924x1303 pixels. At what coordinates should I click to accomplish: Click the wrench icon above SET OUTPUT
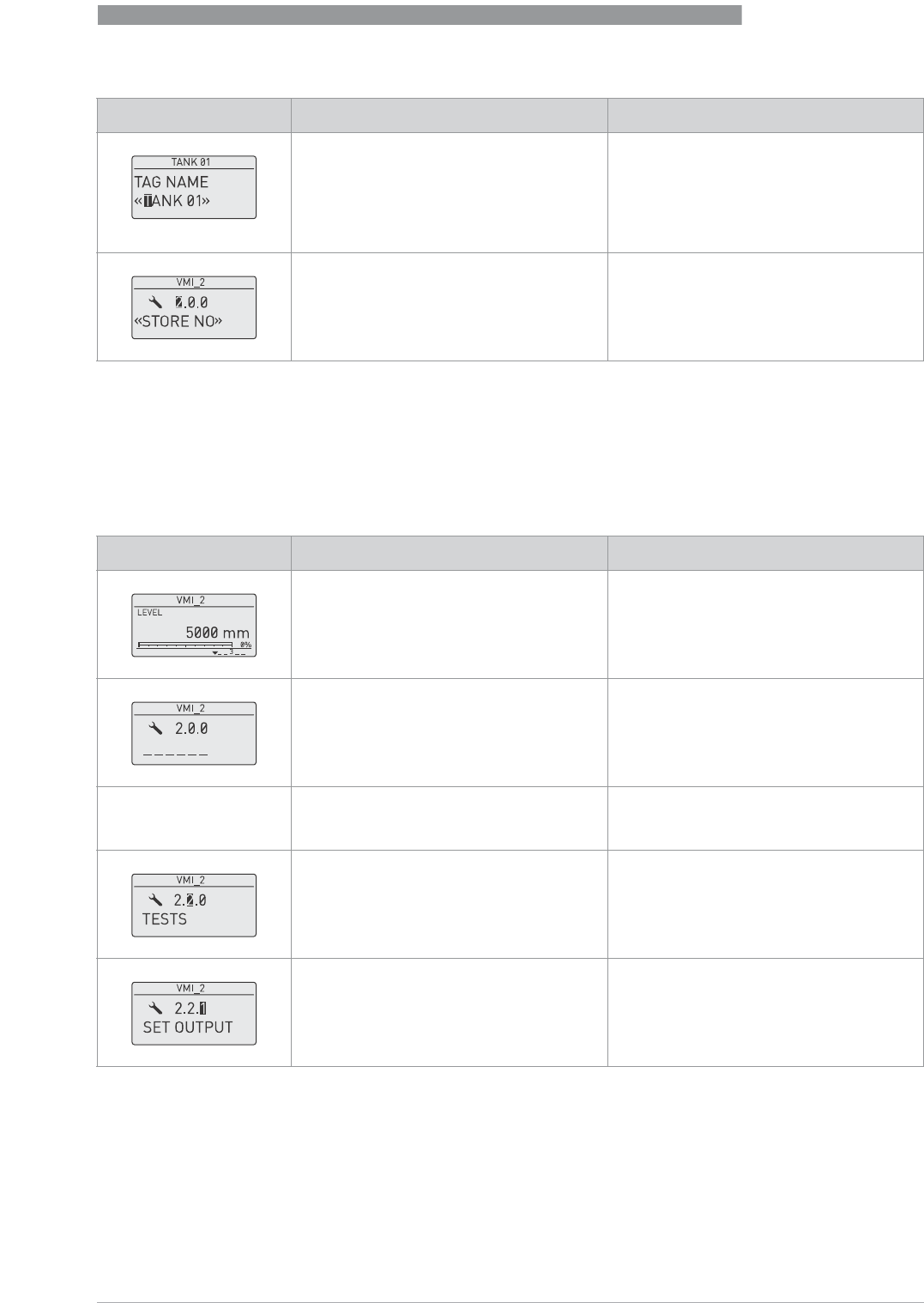click(155, 1009)
